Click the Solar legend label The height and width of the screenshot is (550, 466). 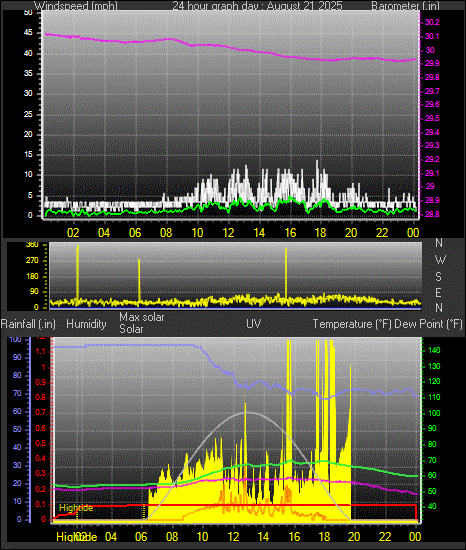pyautogui.click(x=131, y=329)
